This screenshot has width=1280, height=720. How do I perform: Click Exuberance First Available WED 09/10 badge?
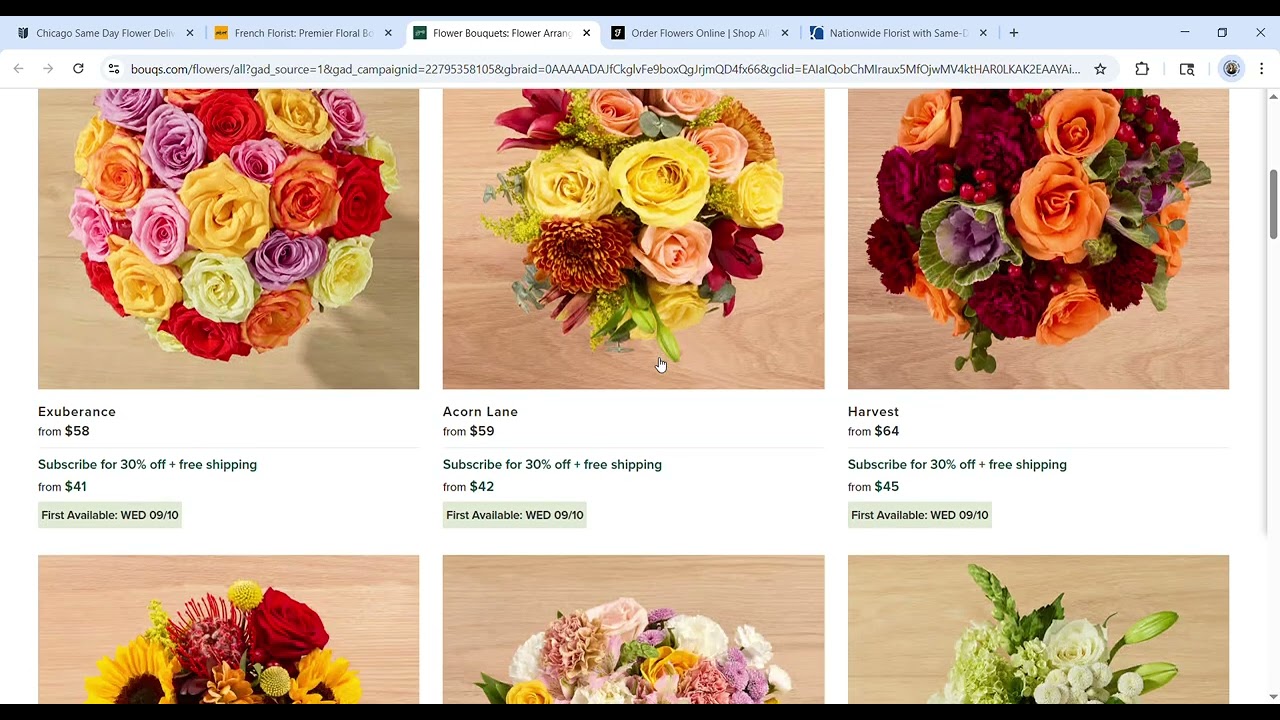pyautogui.click(x=110, y=515)
